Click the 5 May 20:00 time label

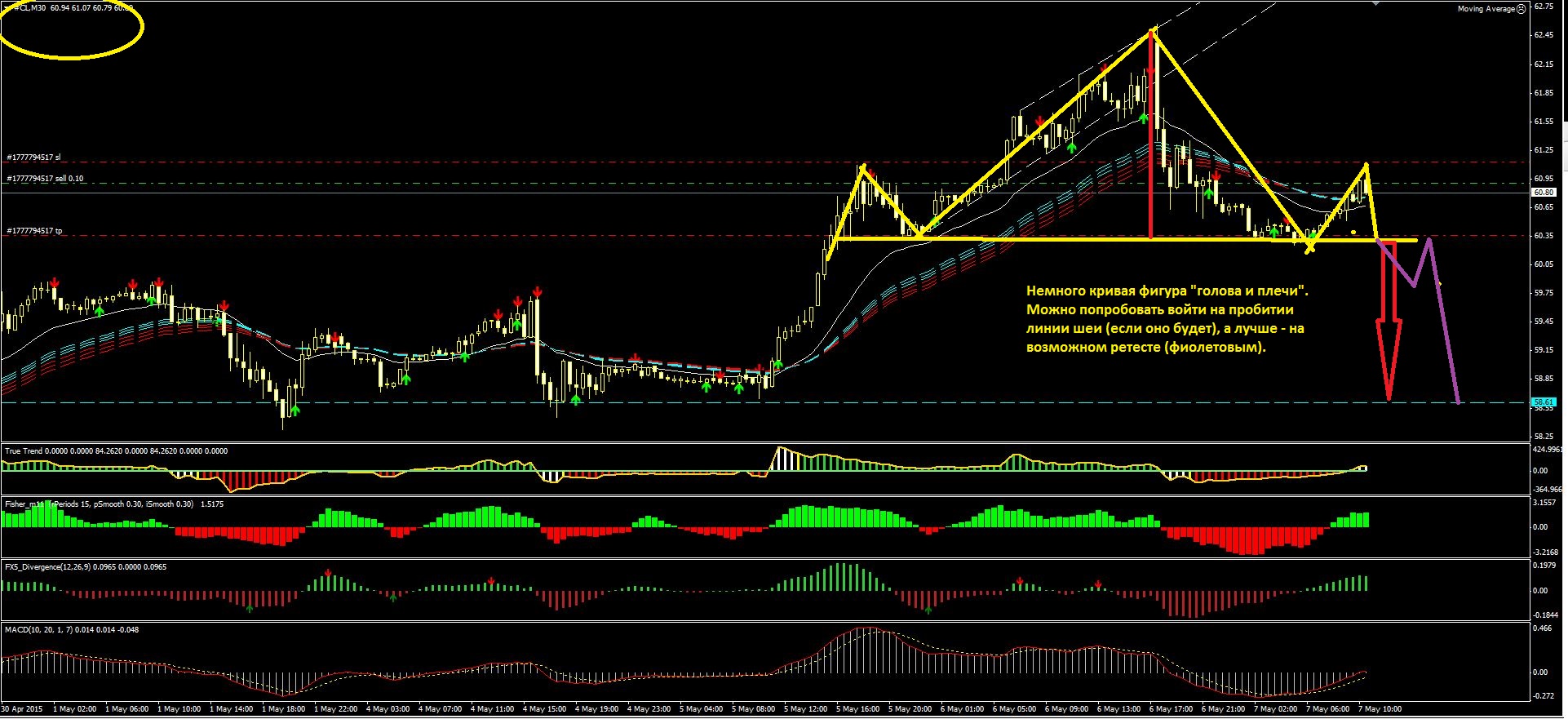click(x=910, y=709)
